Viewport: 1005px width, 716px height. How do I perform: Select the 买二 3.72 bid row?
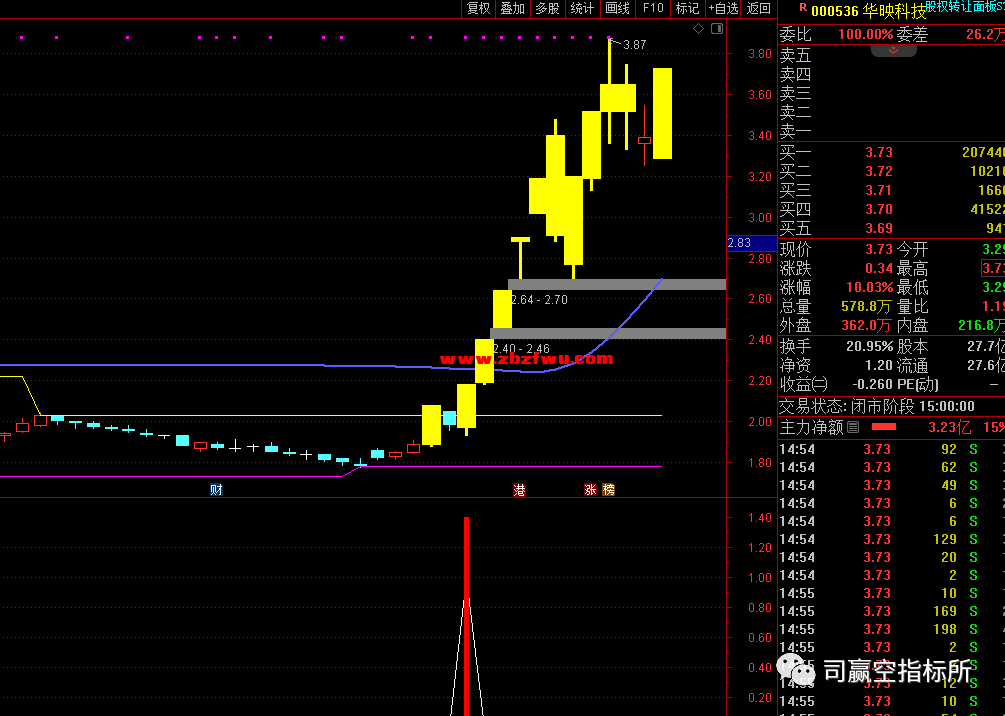click(x=892, y=171)
